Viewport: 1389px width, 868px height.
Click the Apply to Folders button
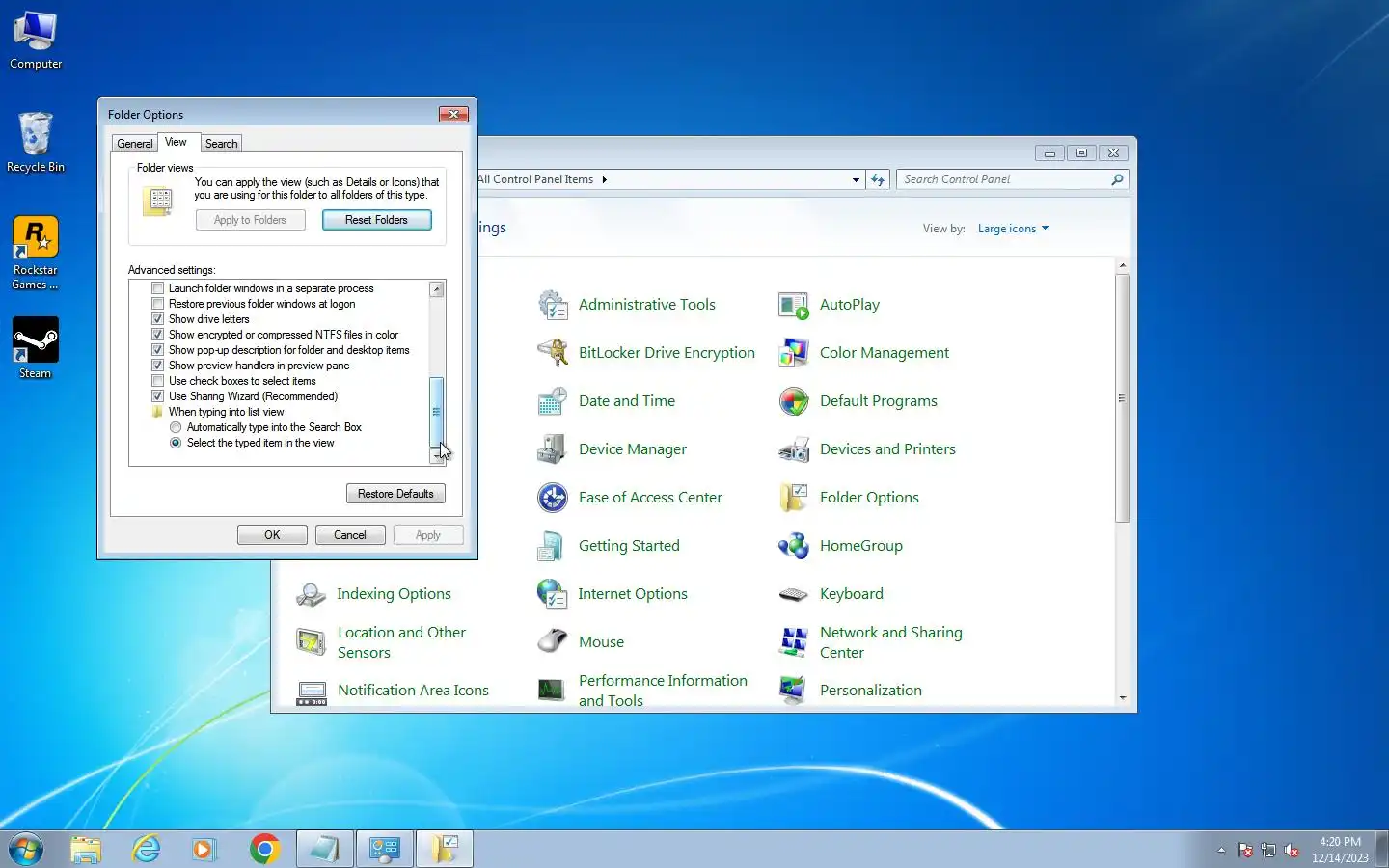251,220
